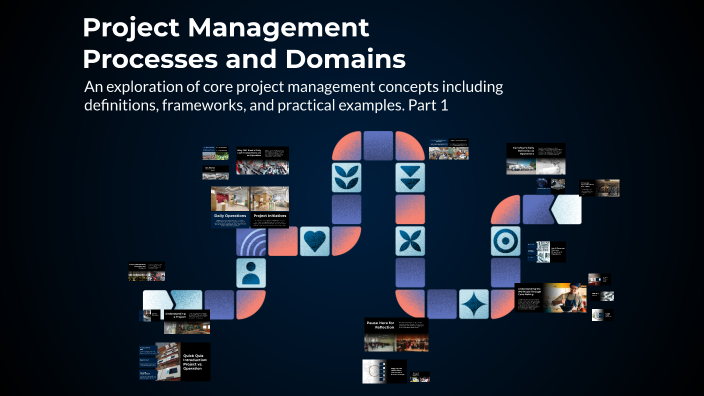Screen dimensions: 704x396
Task: Select the white hexagon end tile
Action: point(566,209)
